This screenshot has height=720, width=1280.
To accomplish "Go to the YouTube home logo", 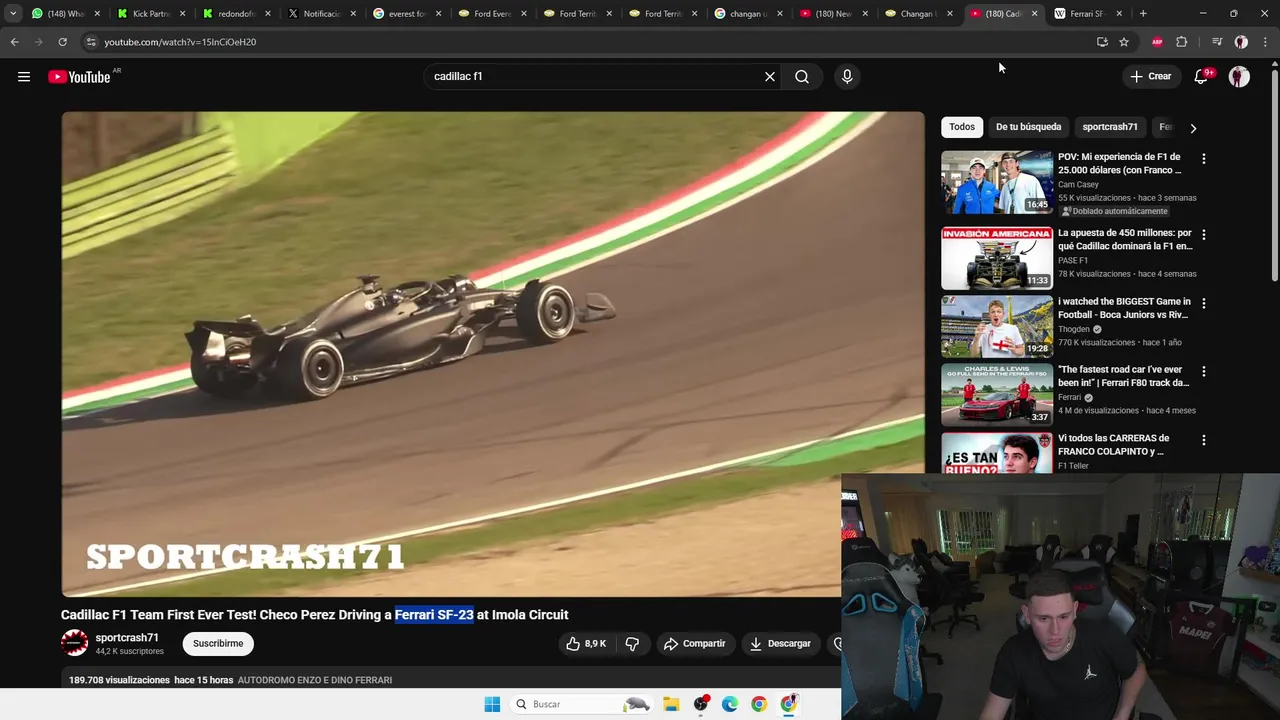I will 79,77.
